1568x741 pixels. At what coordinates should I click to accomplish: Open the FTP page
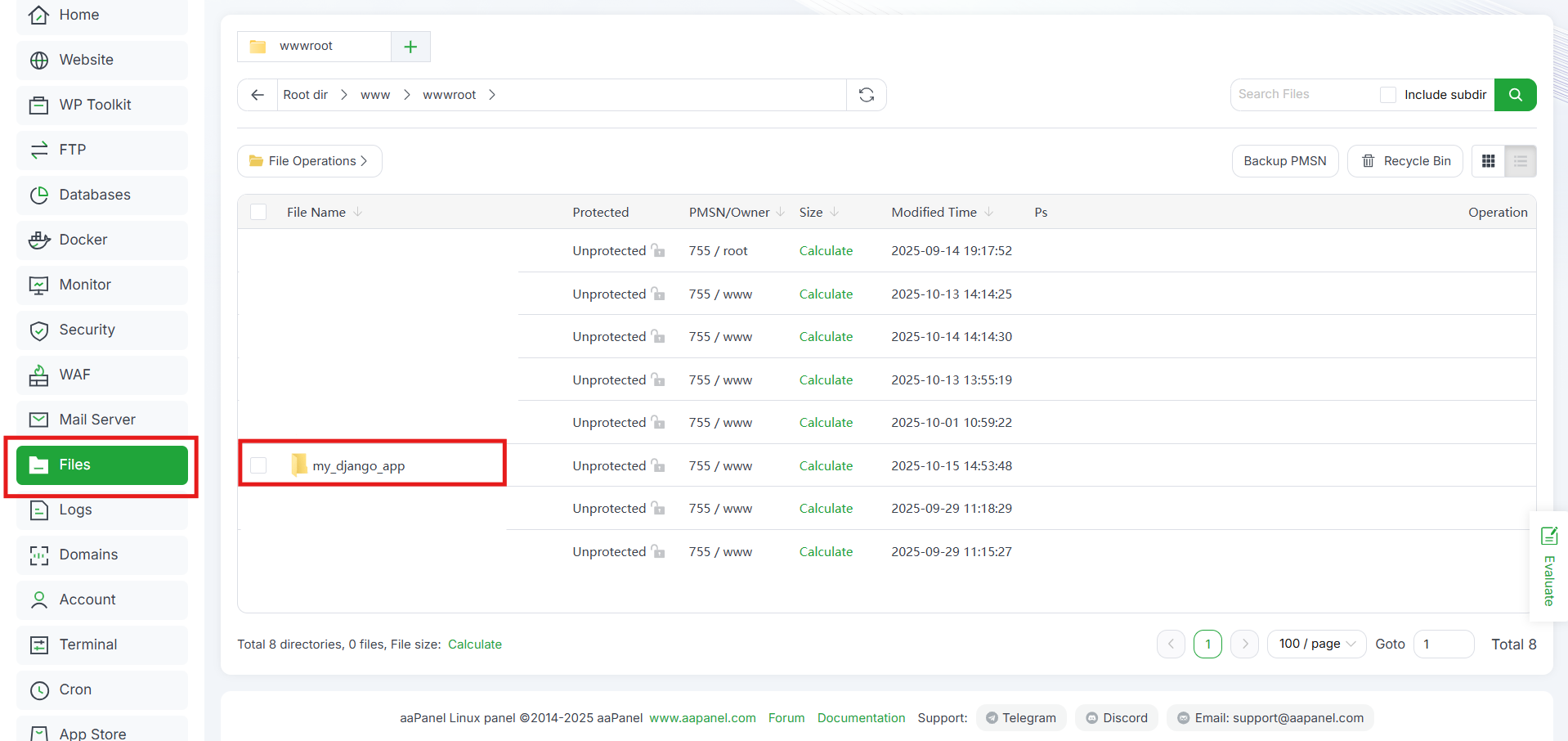[102, 150]
